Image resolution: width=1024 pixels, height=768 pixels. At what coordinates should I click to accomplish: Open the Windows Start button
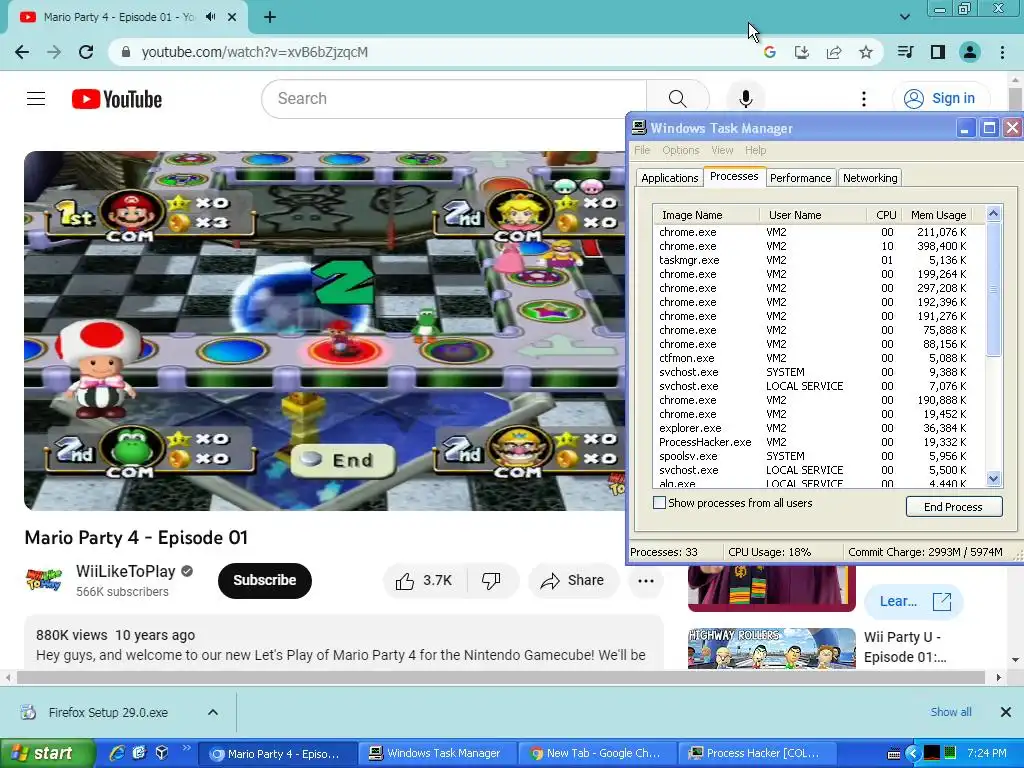click(47, 753)
